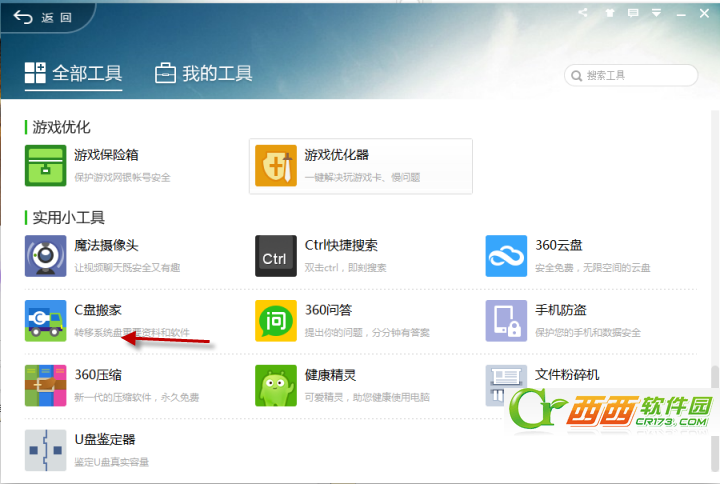The width and height of the screenshot is (720, 484).
Task: Click the share icon in title bar
Action: 583,13
